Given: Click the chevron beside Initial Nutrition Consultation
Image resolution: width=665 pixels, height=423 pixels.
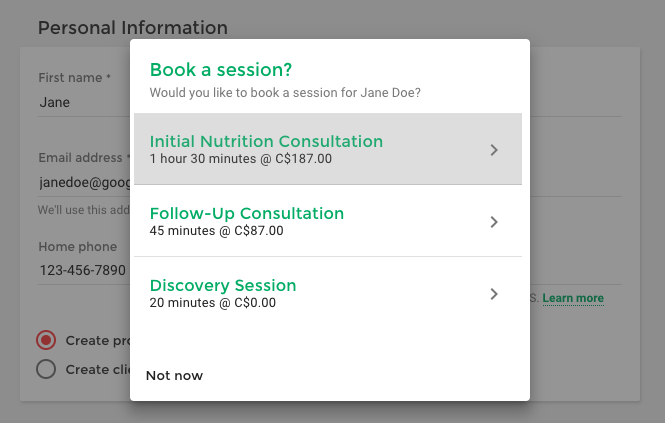Looking at the screenshot, I should coord(494,150).
